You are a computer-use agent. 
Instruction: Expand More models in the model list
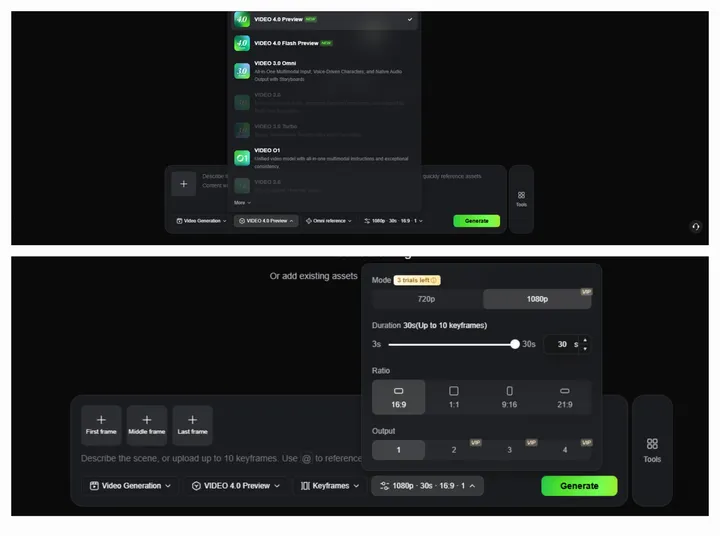tap(242, 203)
